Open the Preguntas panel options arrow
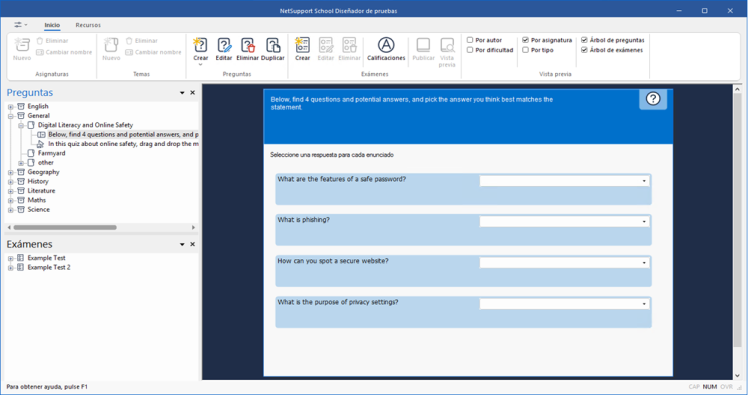748x395 pixels. point(182,93)
